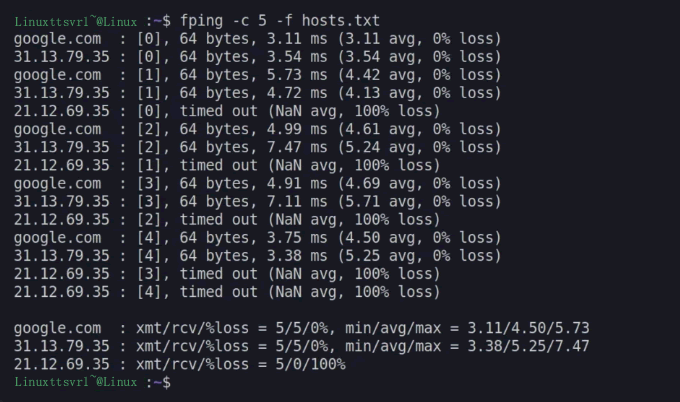Select the google.com [1] 5.73 ms result

click(x=257, y=74)
